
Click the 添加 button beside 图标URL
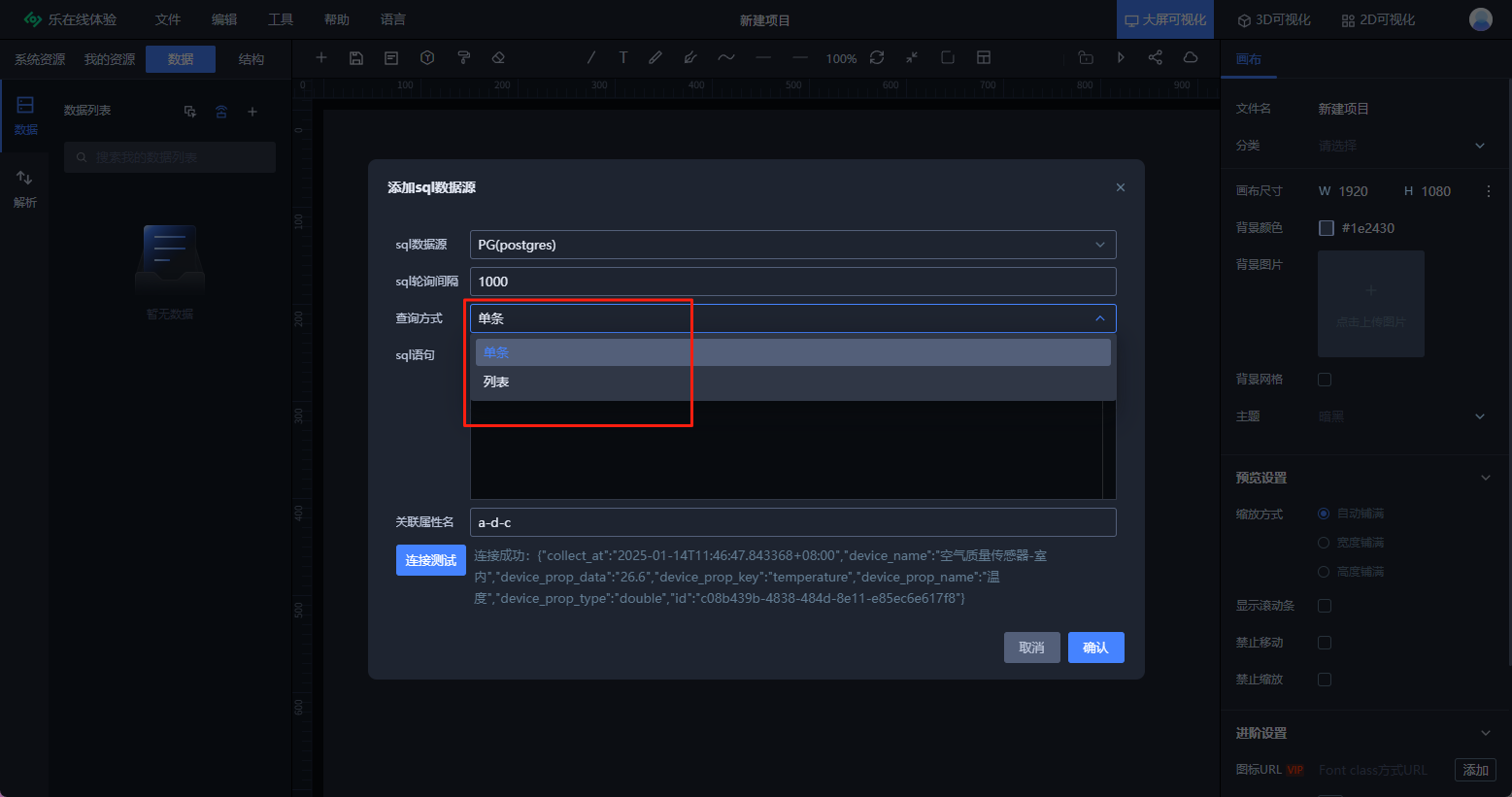point(1476,770)
